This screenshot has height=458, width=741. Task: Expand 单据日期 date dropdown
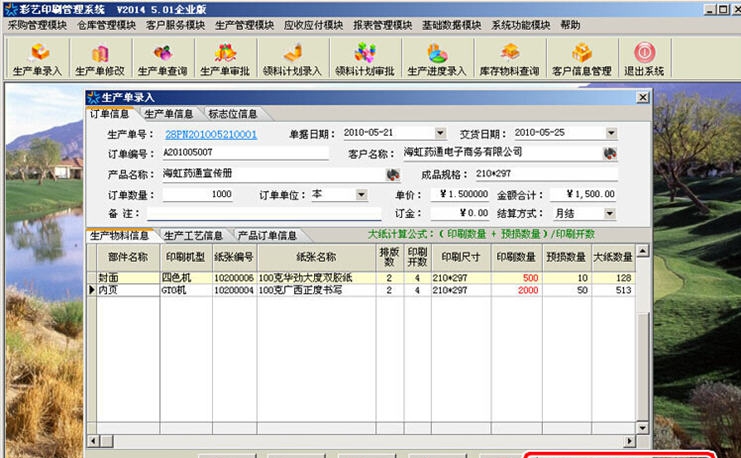440,133
